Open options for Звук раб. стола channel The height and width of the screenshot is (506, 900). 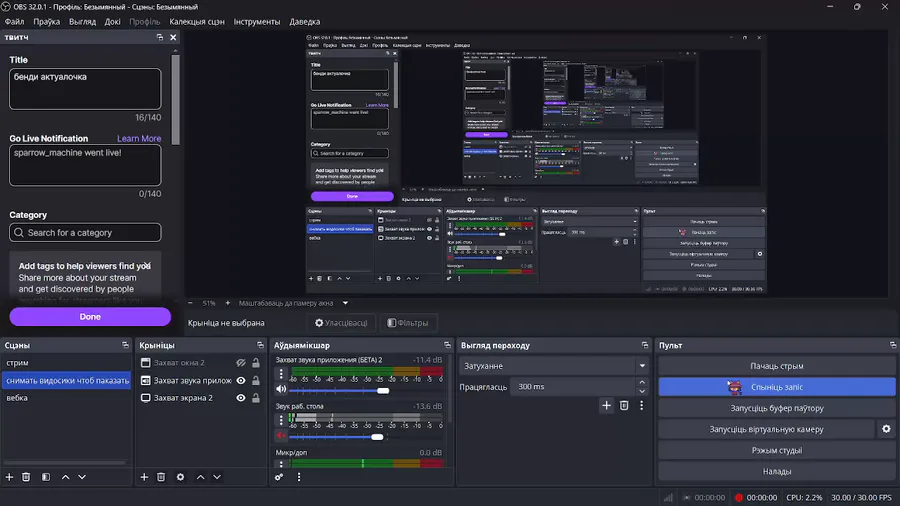[281, 420]
